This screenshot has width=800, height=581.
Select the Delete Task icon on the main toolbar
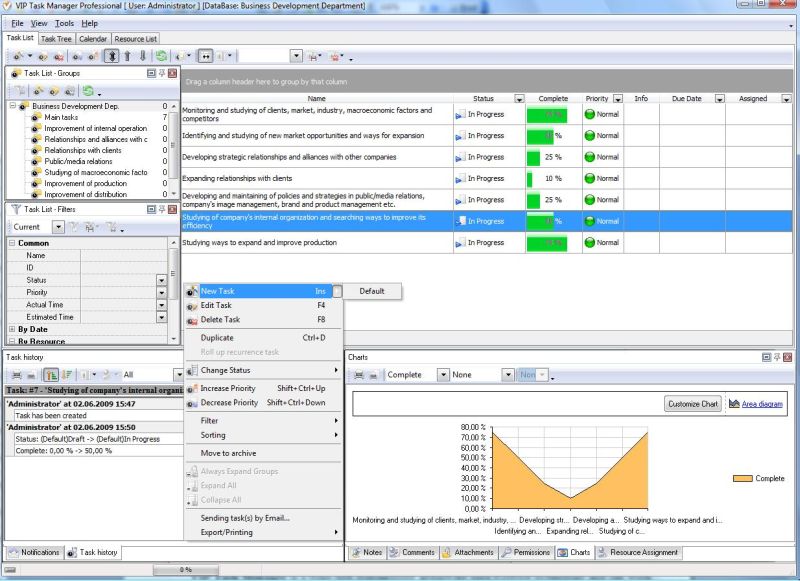(x=56, y=56)
